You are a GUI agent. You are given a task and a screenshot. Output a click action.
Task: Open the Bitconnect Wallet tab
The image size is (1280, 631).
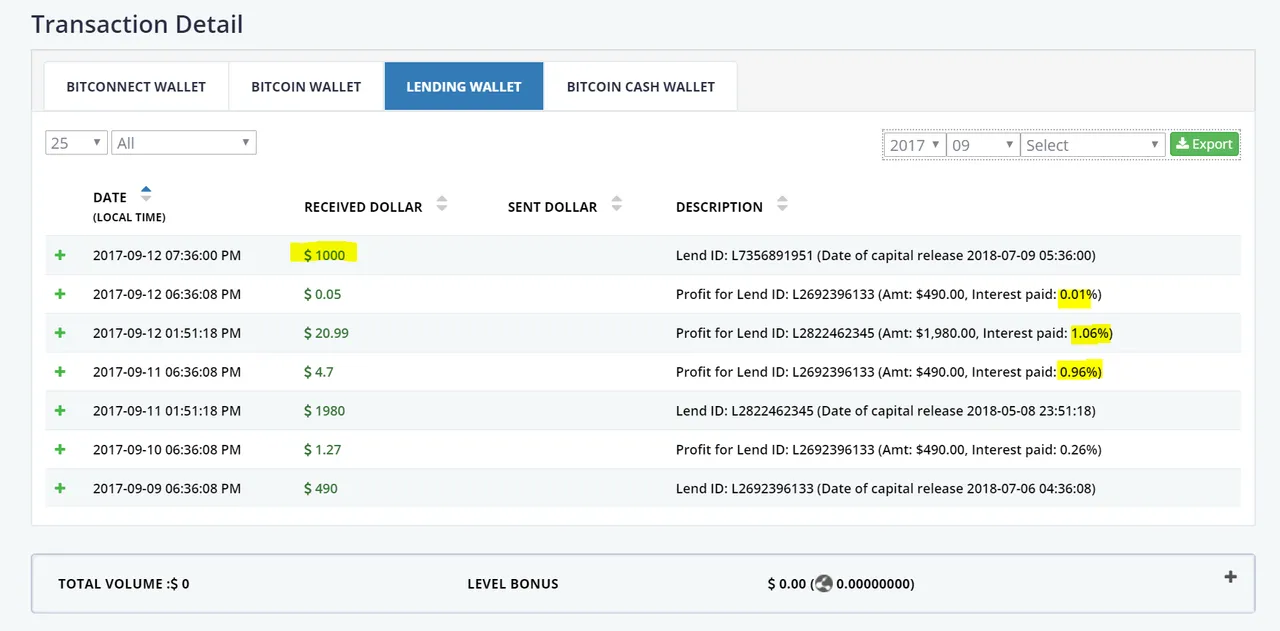point(136,86)
